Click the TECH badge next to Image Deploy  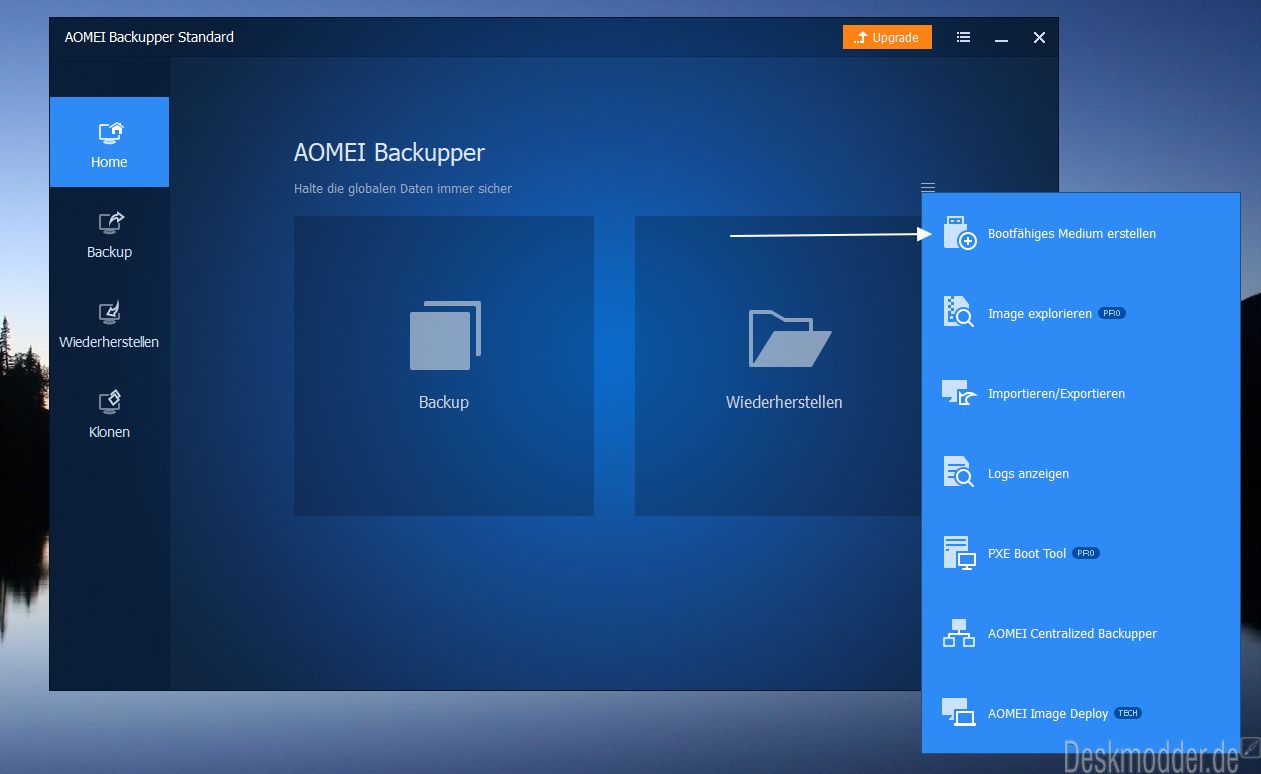pos(1128,713)
